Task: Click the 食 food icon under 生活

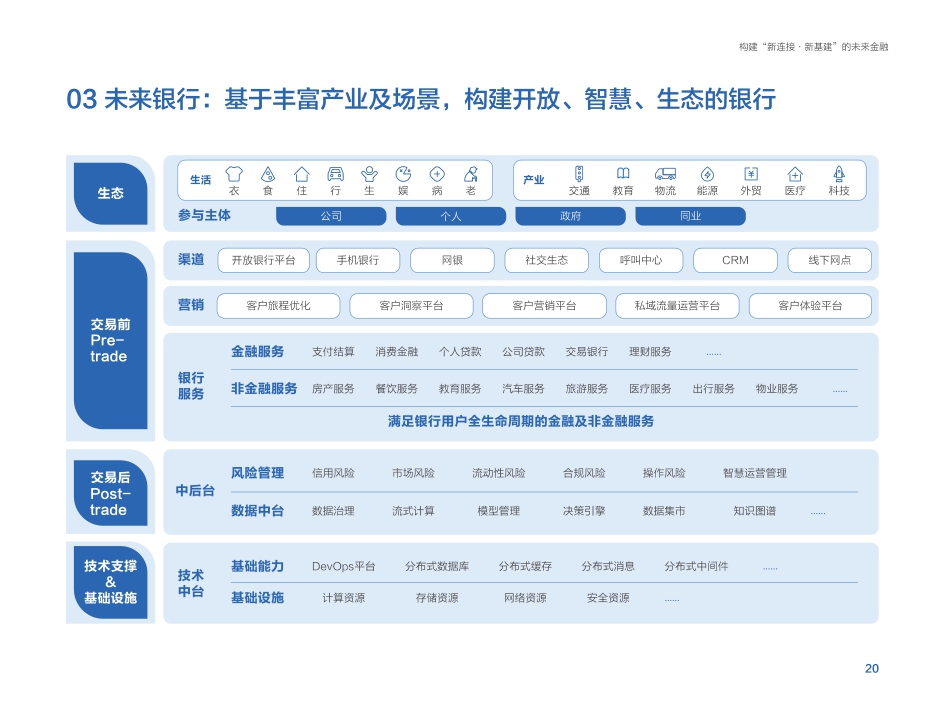Action: pyautogui.click(x=267, y=172)
